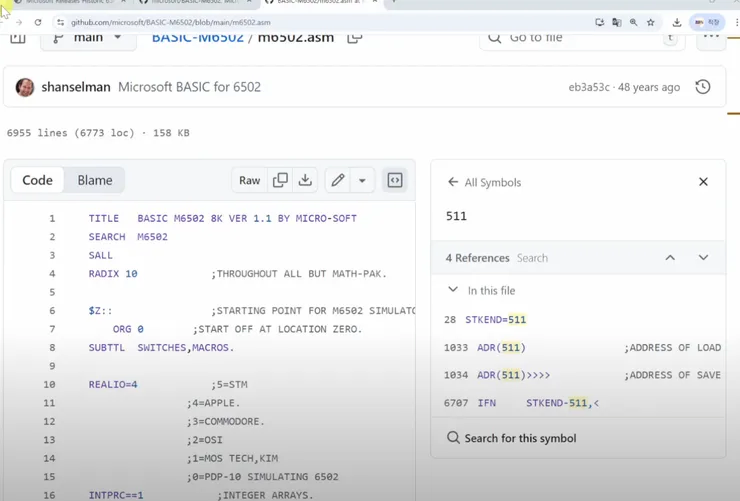Open shanselman user link
Viewport: 740px width, 501px height.
(76, 87)
